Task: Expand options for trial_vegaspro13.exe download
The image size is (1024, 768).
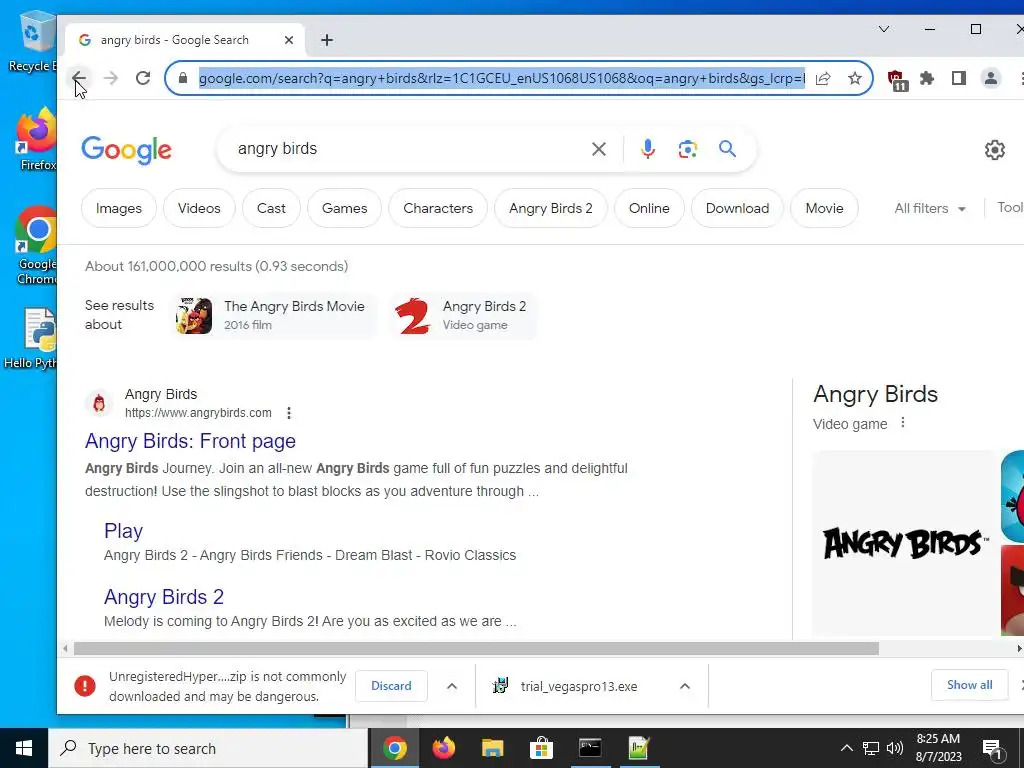Action: (684, 686)
